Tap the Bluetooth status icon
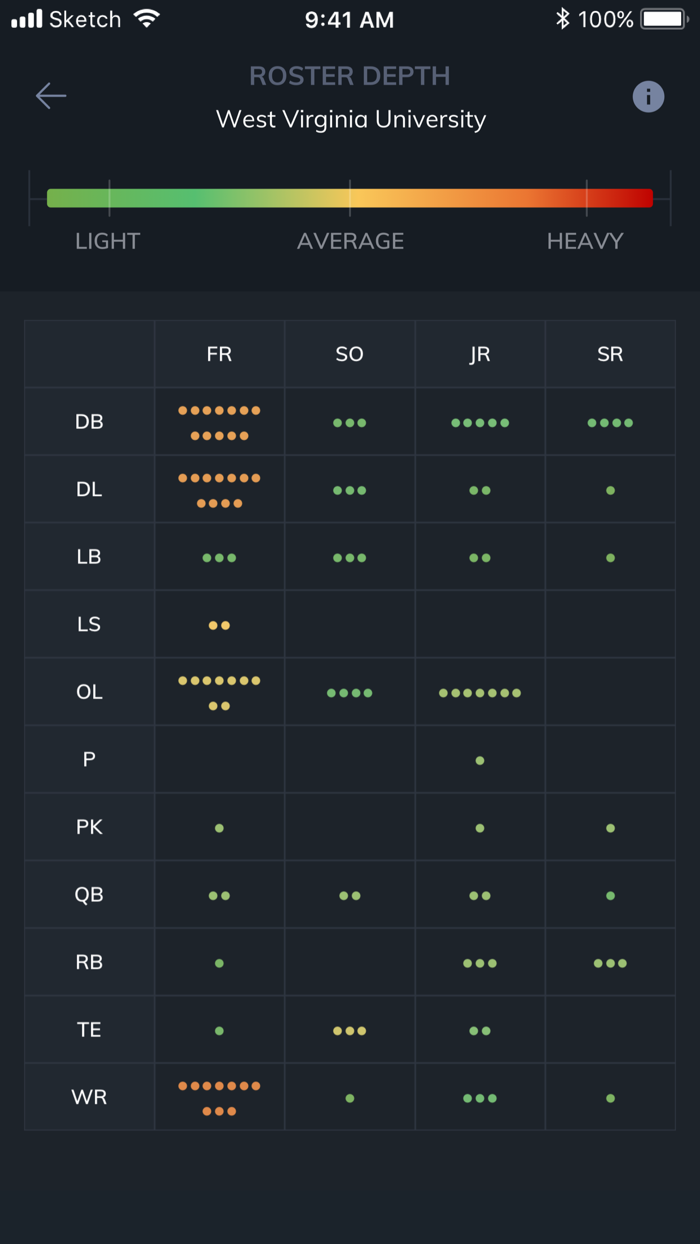 [563, 19]
